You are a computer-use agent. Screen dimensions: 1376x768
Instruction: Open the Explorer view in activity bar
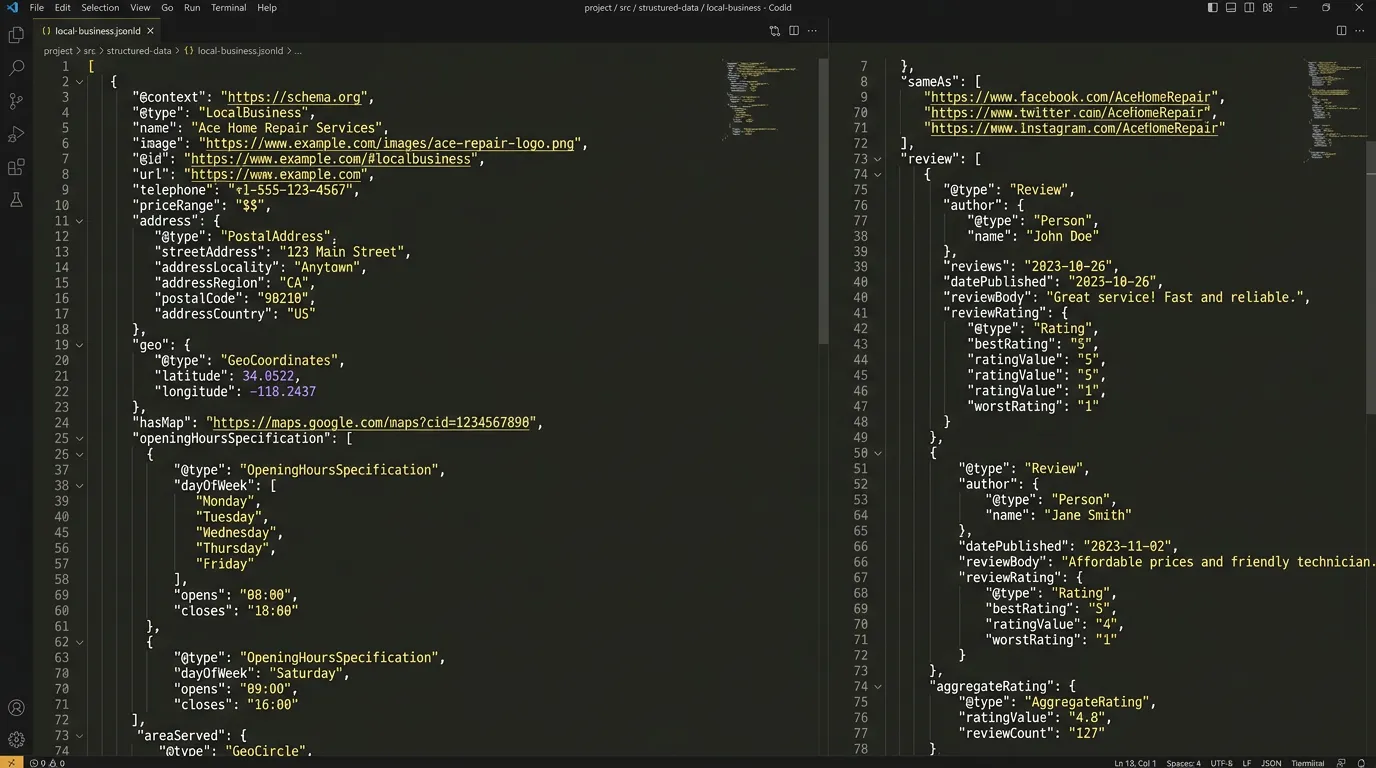tap(16, 35)
